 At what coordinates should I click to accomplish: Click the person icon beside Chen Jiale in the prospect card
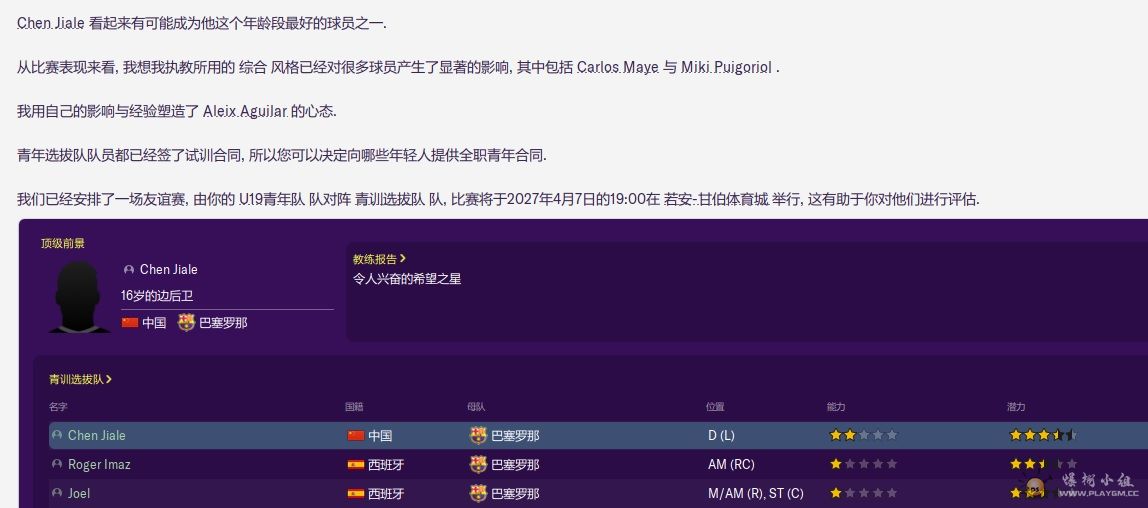[x=129, y=270]
